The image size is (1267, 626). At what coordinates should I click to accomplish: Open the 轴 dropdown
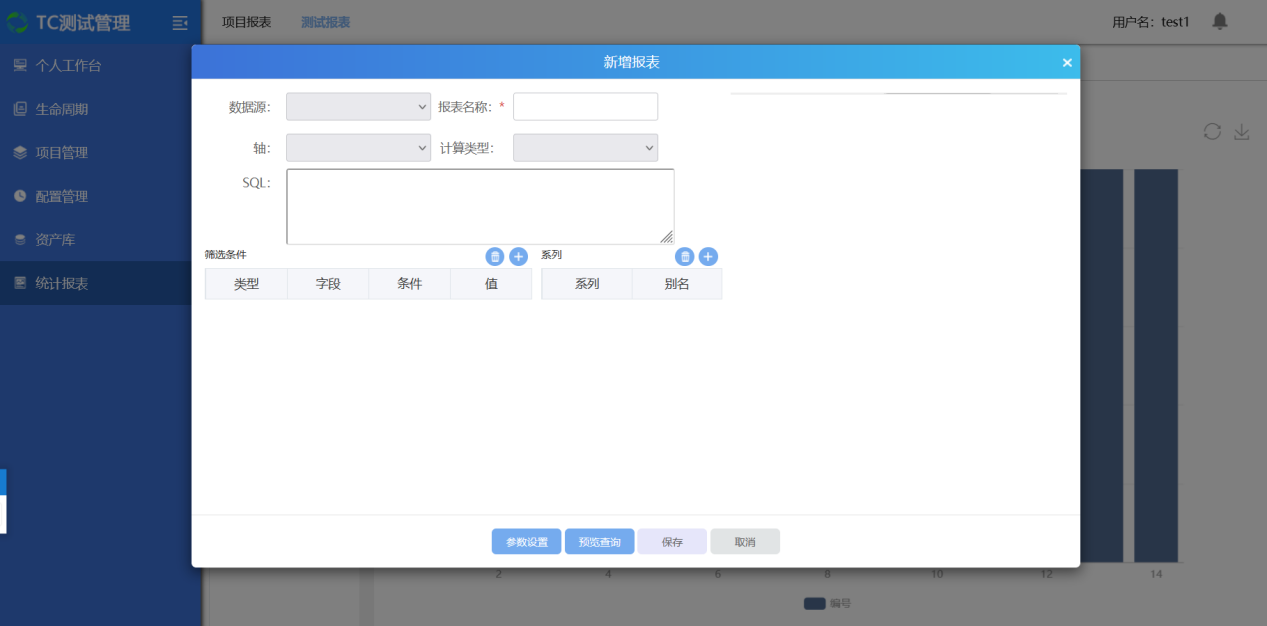pyautogui.click(x=358, y=148)
